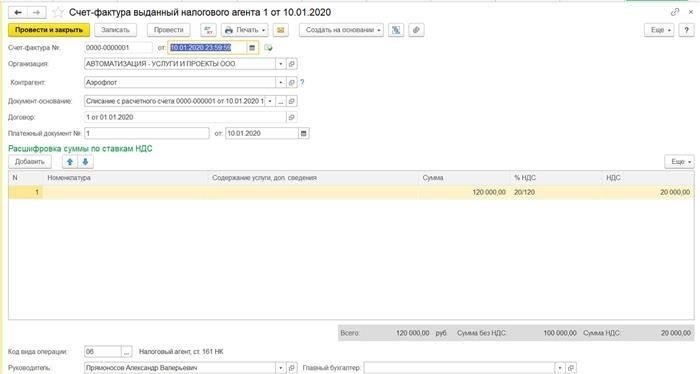This screenshot has width=700, height=374.
Task: Open Создать на основании menu
Action: [342, 30]
